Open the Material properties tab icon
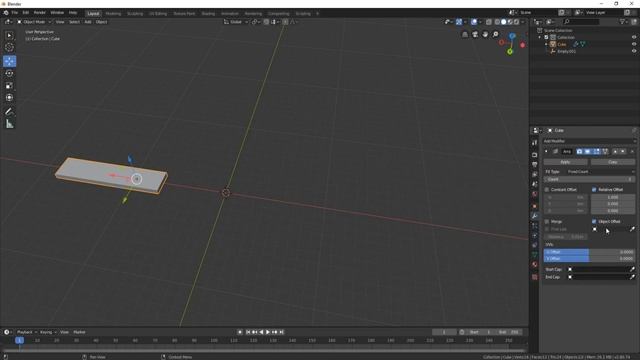Screen dimensions: 640x360 coord(535,264)
